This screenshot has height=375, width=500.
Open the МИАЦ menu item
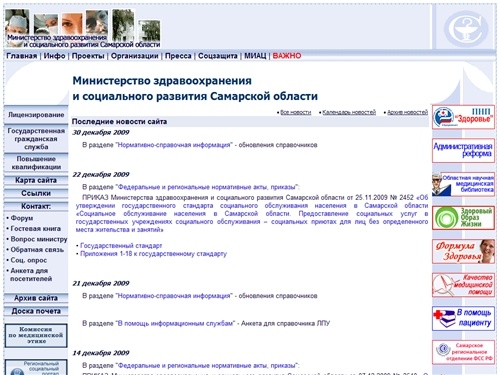(x=255, y=56)
